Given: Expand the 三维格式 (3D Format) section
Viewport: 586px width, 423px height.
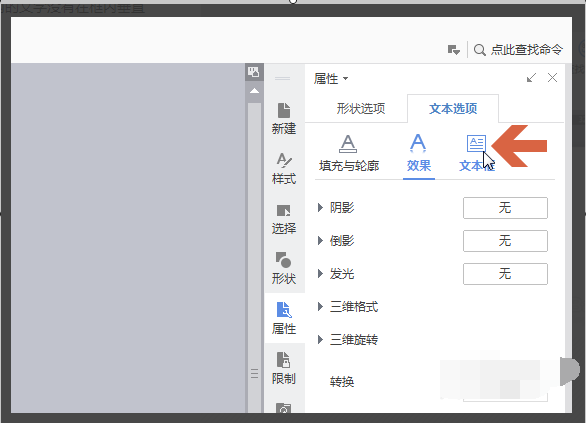Looking at the screenshot, I should 320,307.
